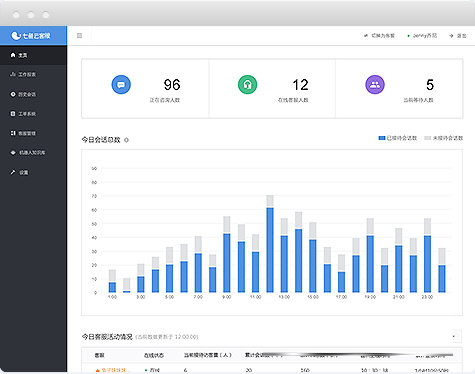Click the blue bar at 19:00
The image size is (475, 374).
[x=370, y=264]
